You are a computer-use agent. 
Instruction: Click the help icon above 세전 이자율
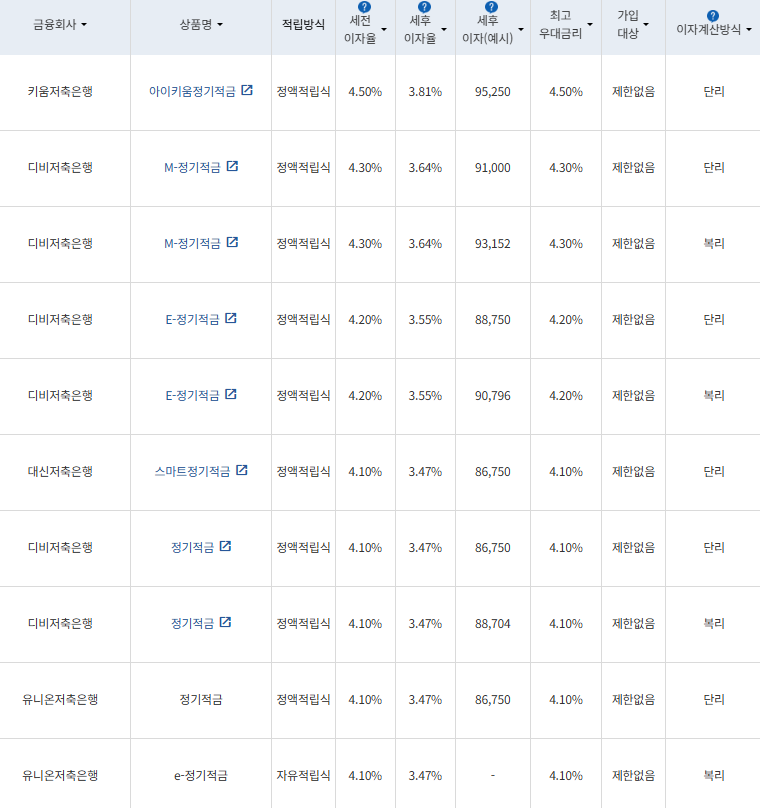click(364, 7)
